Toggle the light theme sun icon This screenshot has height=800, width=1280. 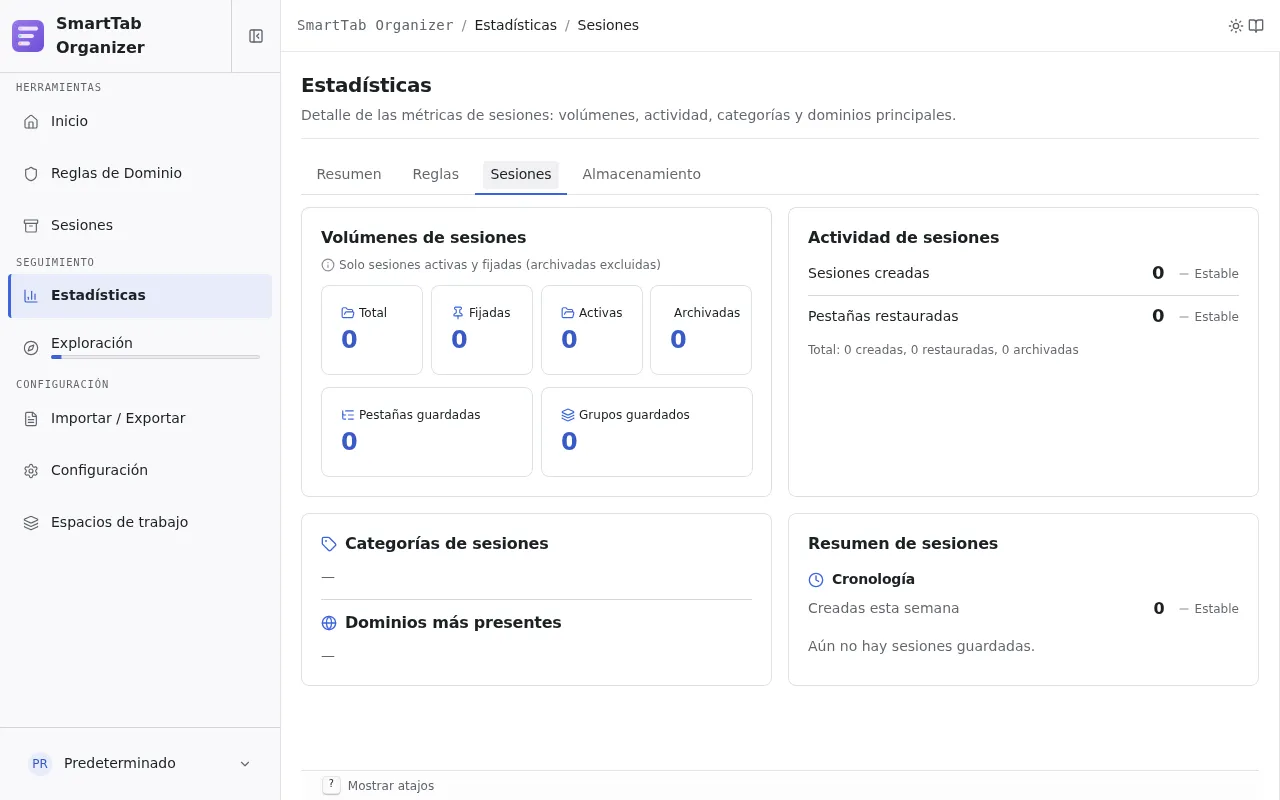[1236, 26]
